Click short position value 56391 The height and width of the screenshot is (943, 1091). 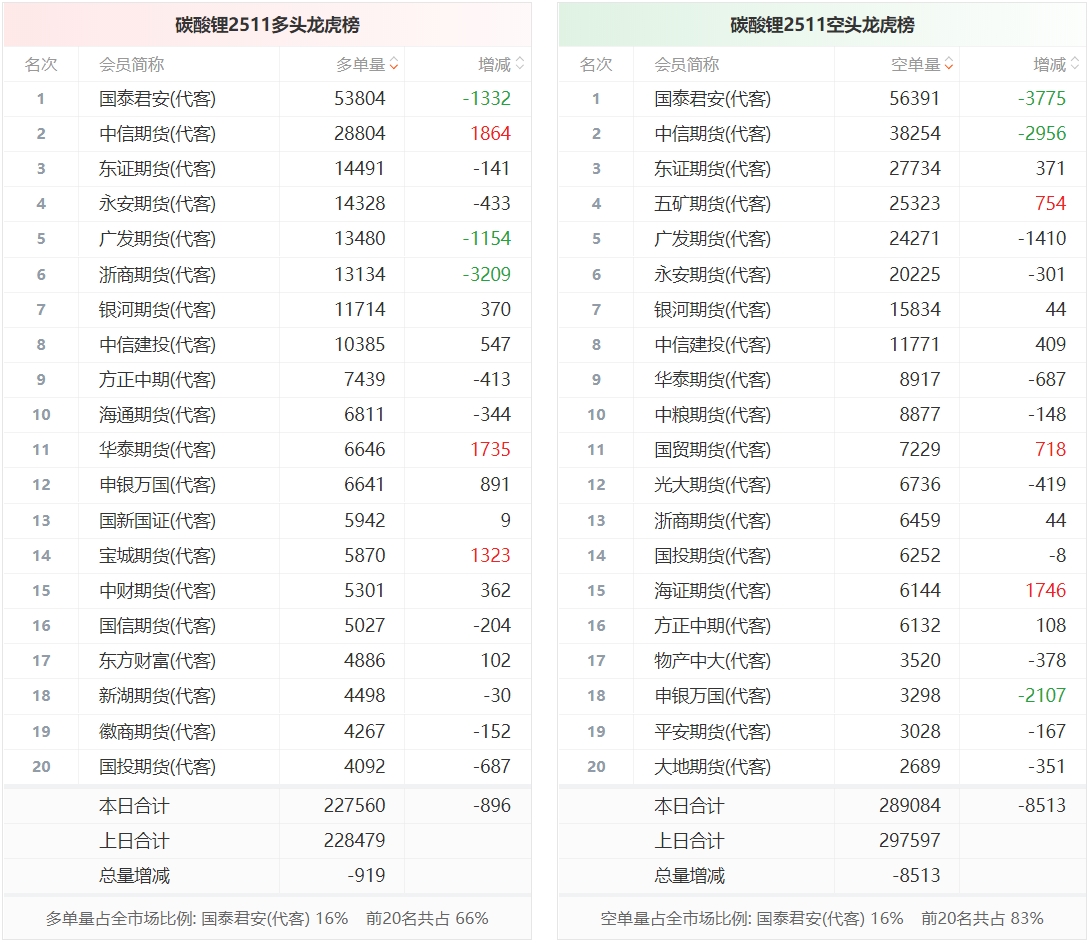(x=915, y=99)
